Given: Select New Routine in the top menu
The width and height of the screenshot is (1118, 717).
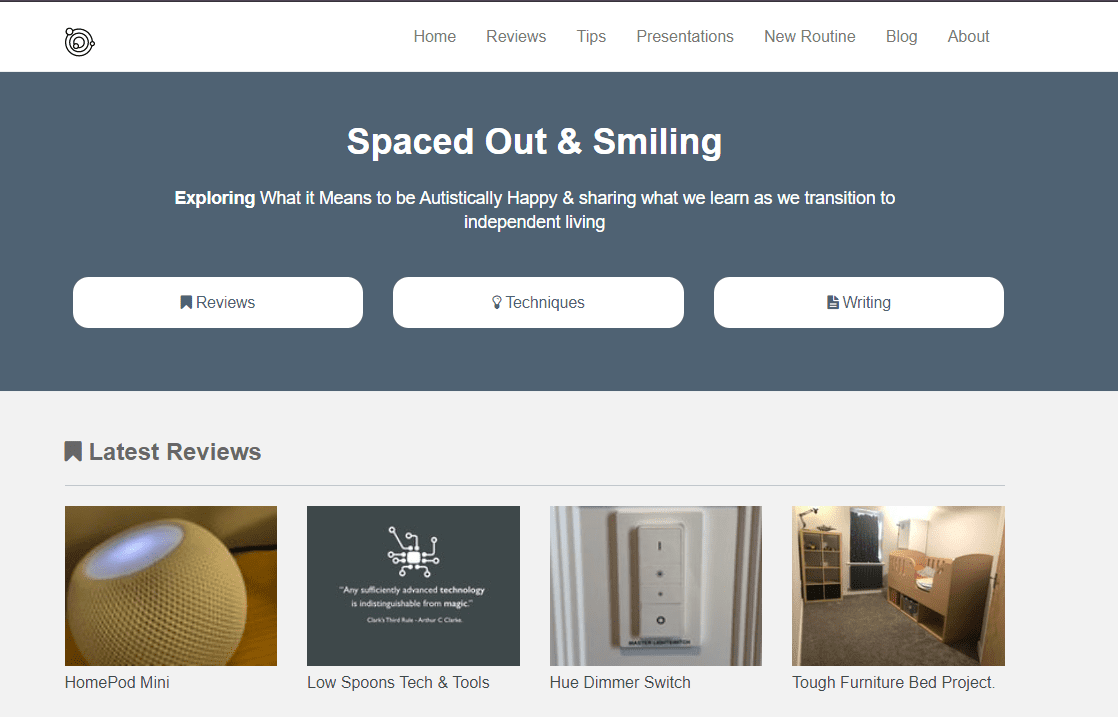Looking at the screenshot, I should point(810,36).
